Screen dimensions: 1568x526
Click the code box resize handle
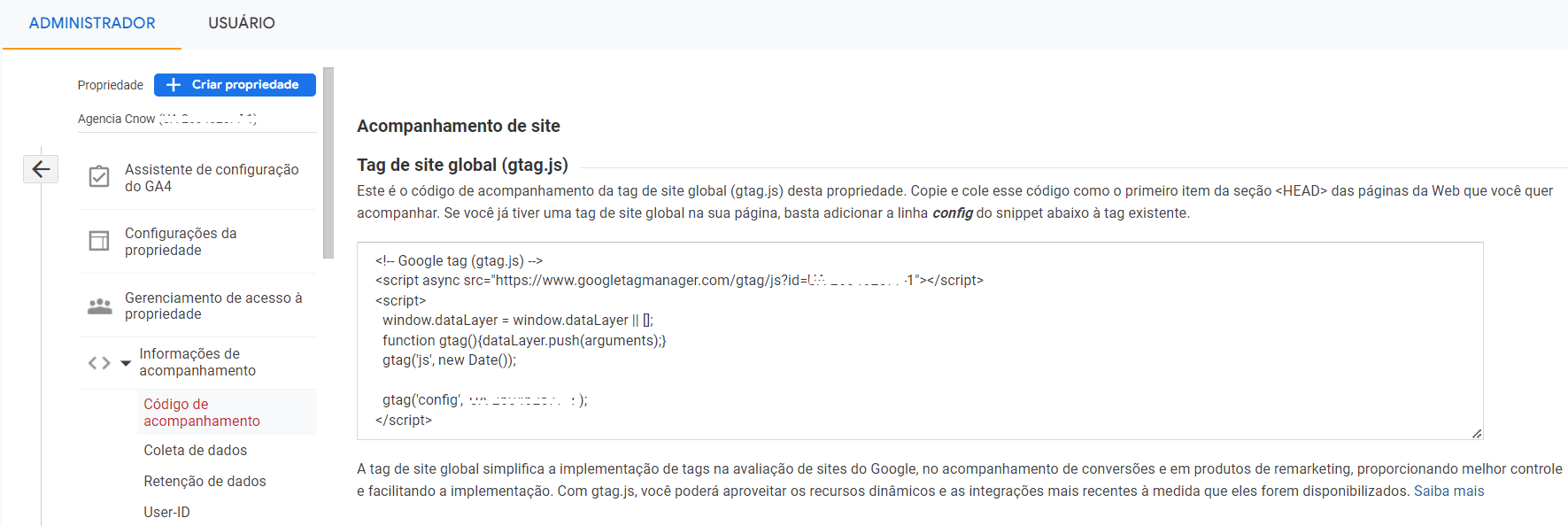(x=1476, y=433)
